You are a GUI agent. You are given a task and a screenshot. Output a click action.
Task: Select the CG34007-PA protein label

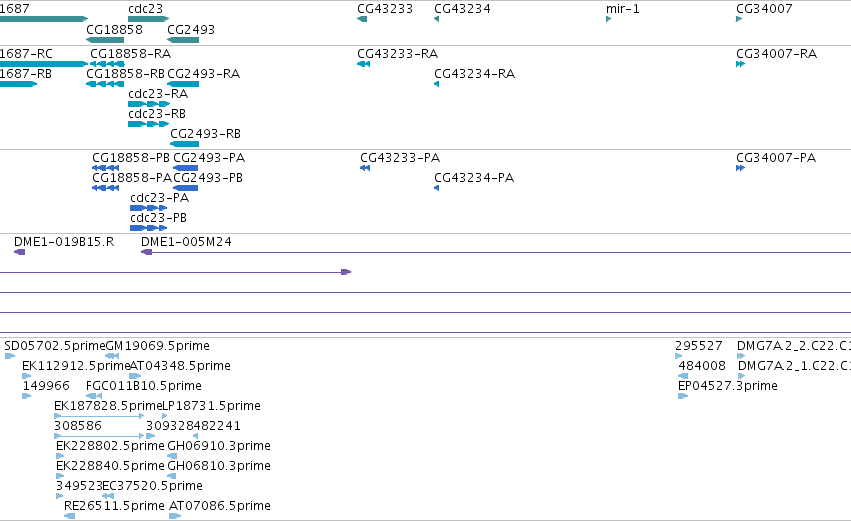pos(776,158)
